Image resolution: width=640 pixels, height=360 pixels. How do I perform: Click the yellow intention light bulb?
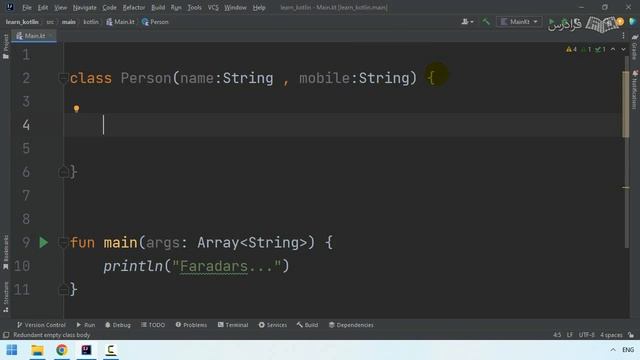(76, 109)
